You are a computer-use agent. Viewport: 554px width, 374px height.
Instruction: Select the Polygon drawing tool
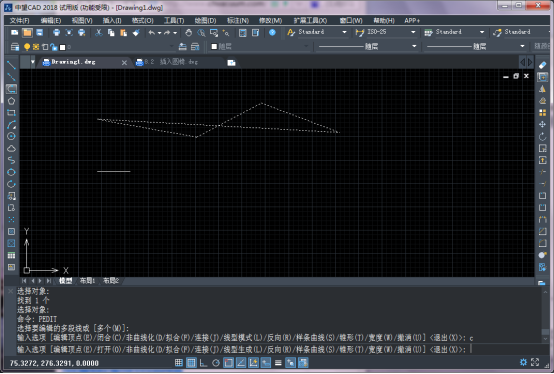(x=11, y=101)
